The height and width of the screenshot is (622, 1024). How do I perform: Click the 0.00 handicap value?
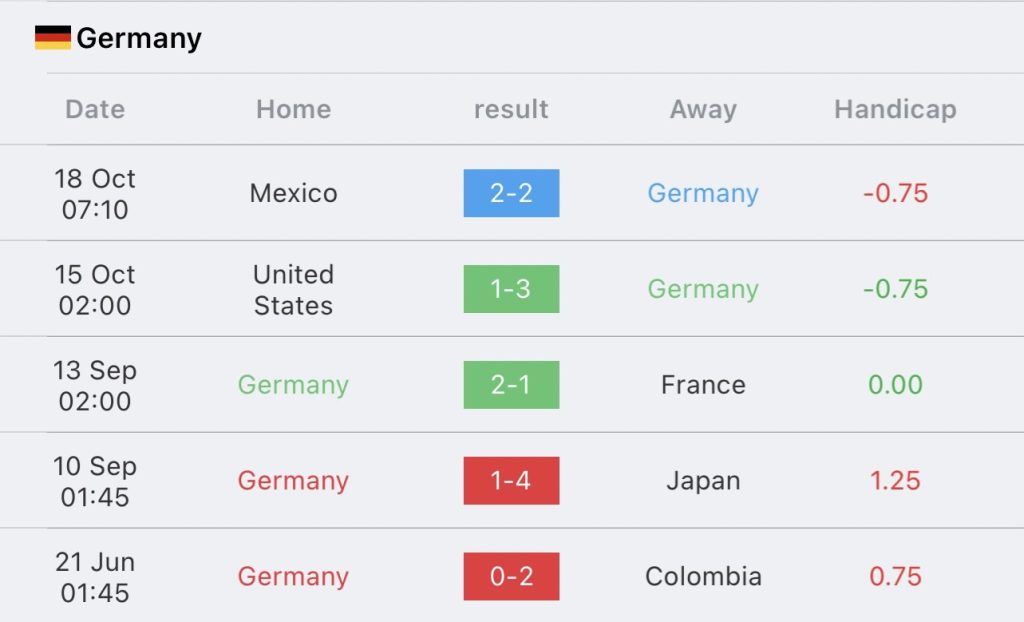point(895,385)
